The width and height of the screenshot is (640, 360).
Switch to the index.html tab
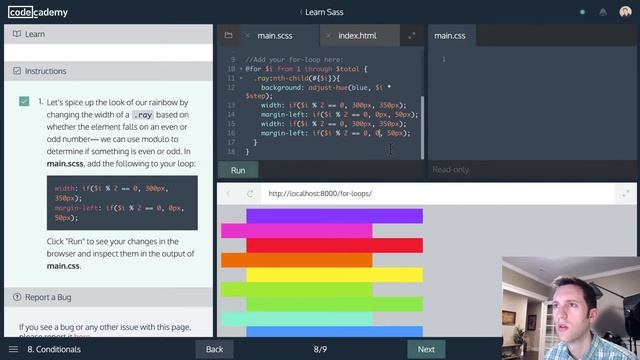click(x=357, y=36)
